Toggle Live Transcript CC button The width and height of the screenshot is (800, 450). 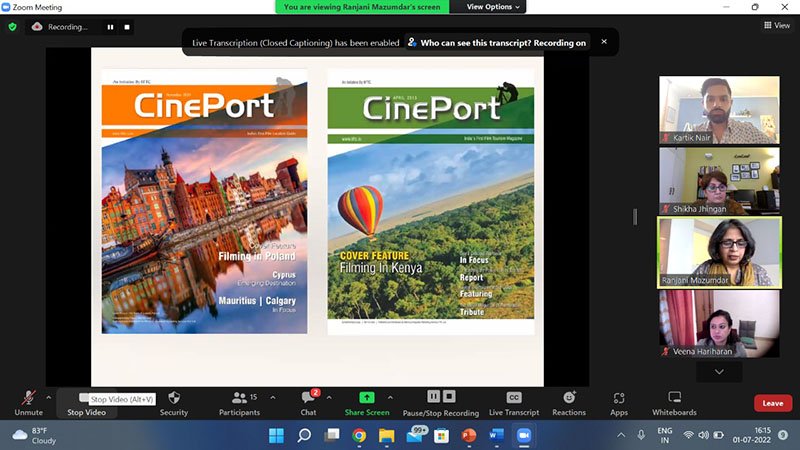pos(514,403)
